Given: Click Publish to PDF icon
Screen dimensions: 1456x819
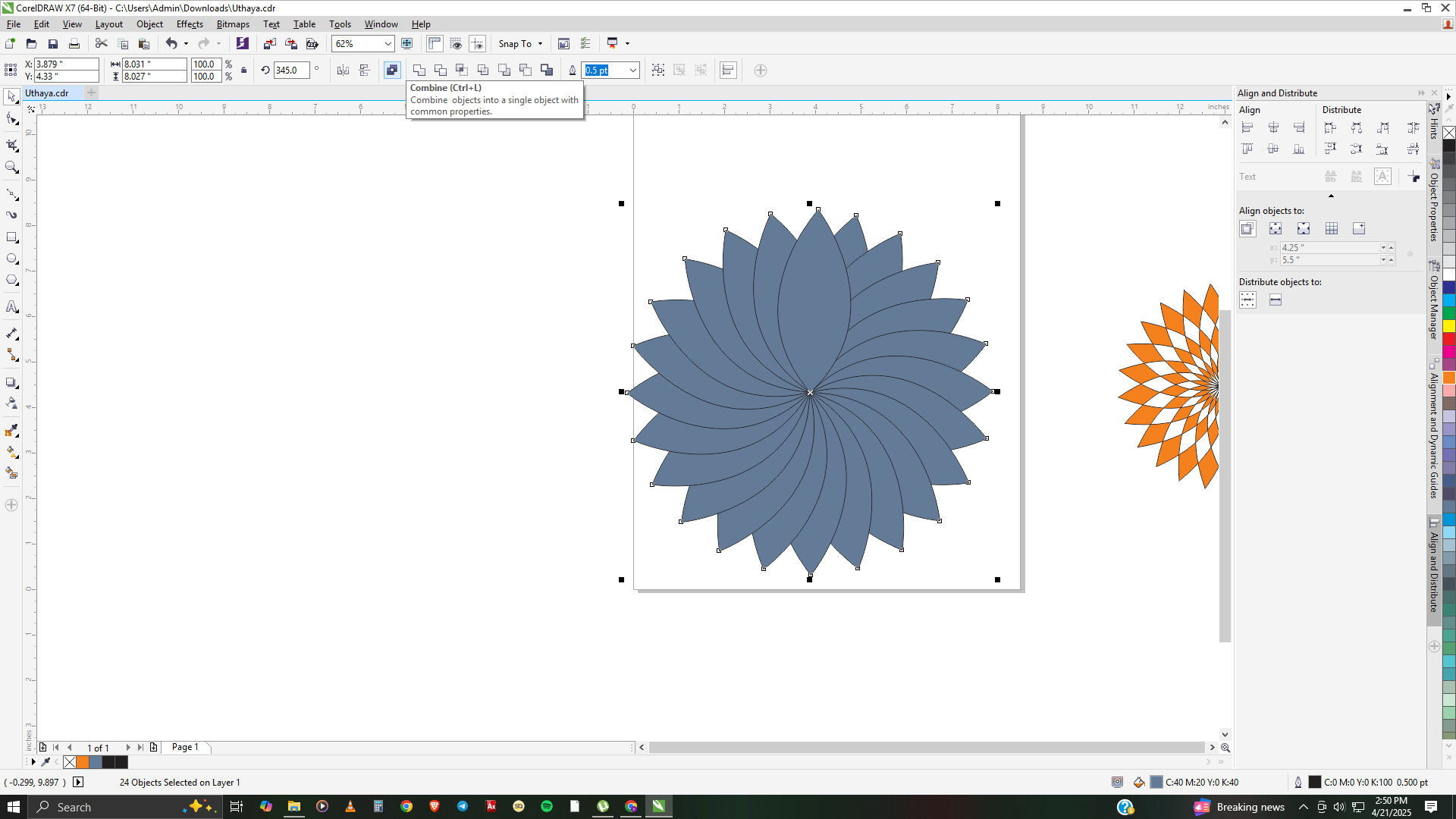Looking at the screenshot, I should point(312,44).
